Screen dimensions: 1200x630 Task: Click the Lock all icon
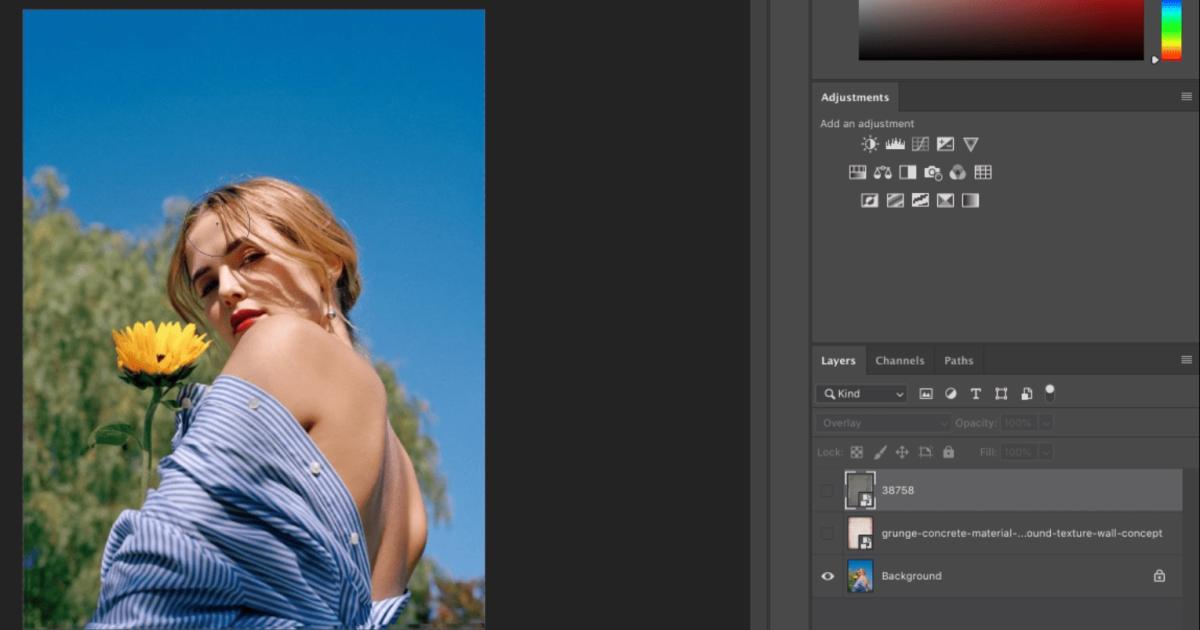point(948,452)
